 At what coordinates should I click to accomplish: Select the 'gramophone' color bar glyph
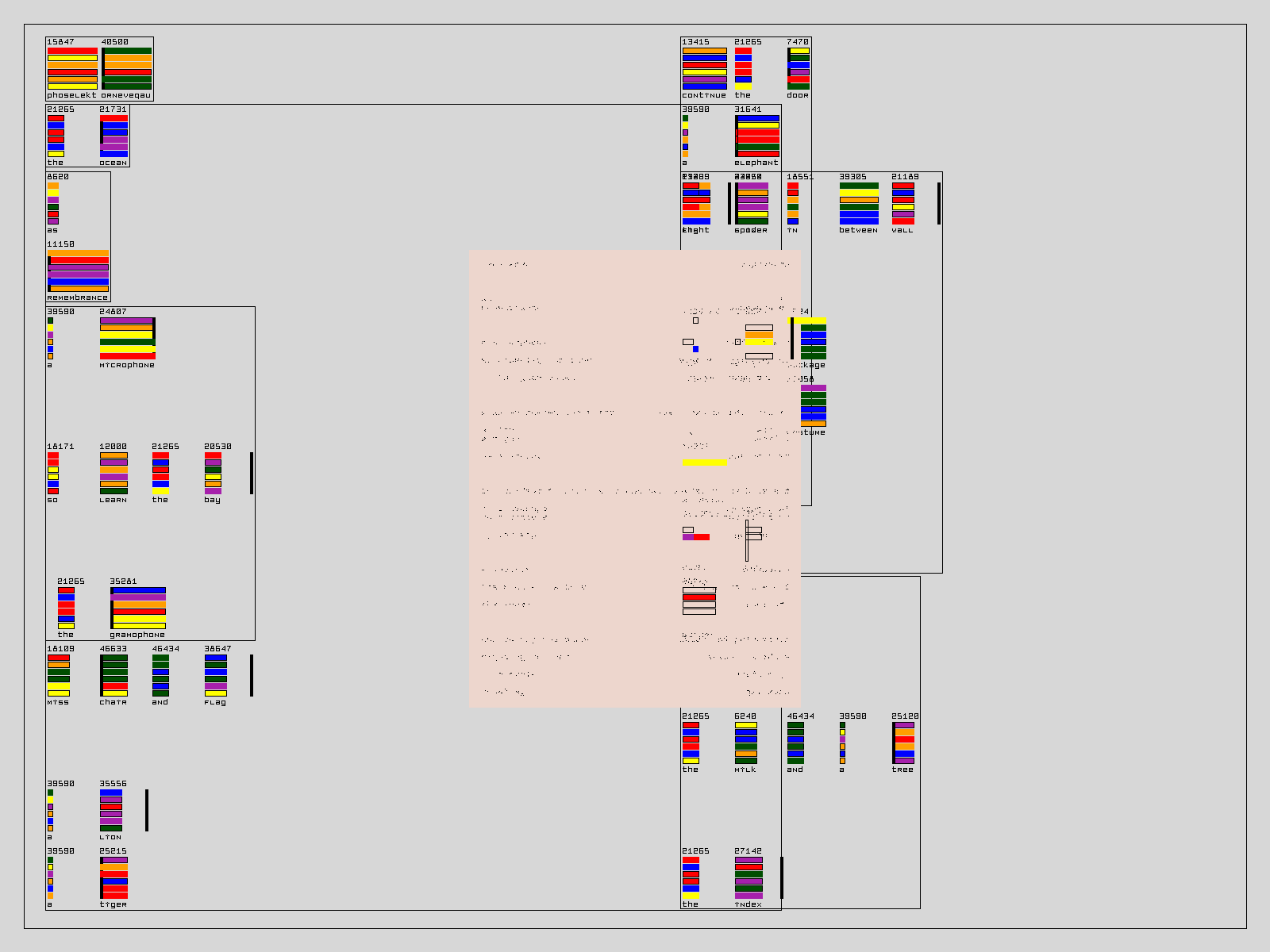138,608
